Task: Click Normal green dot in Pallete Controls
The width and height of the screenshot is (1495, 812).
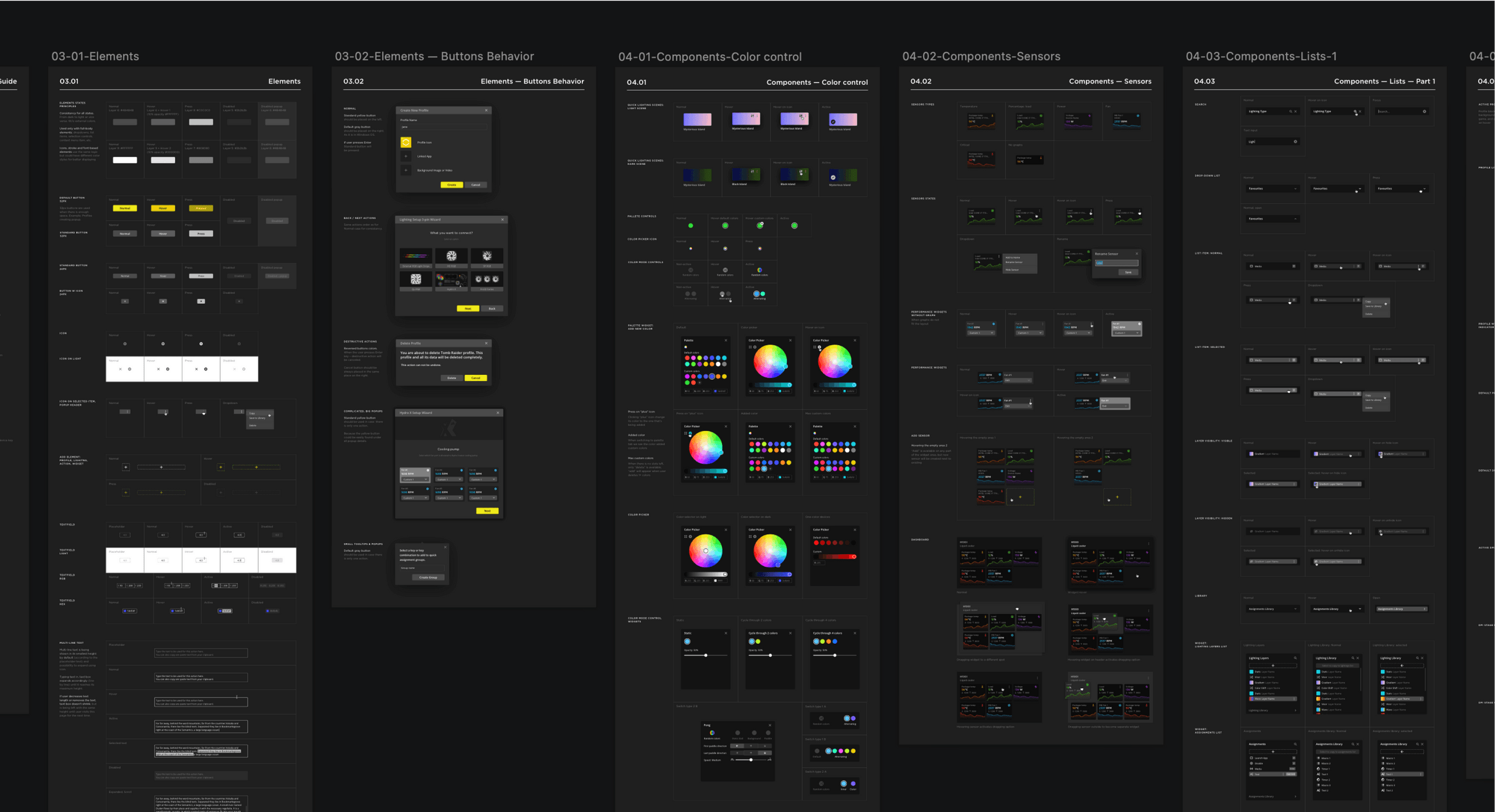Action: click(690, 225)
